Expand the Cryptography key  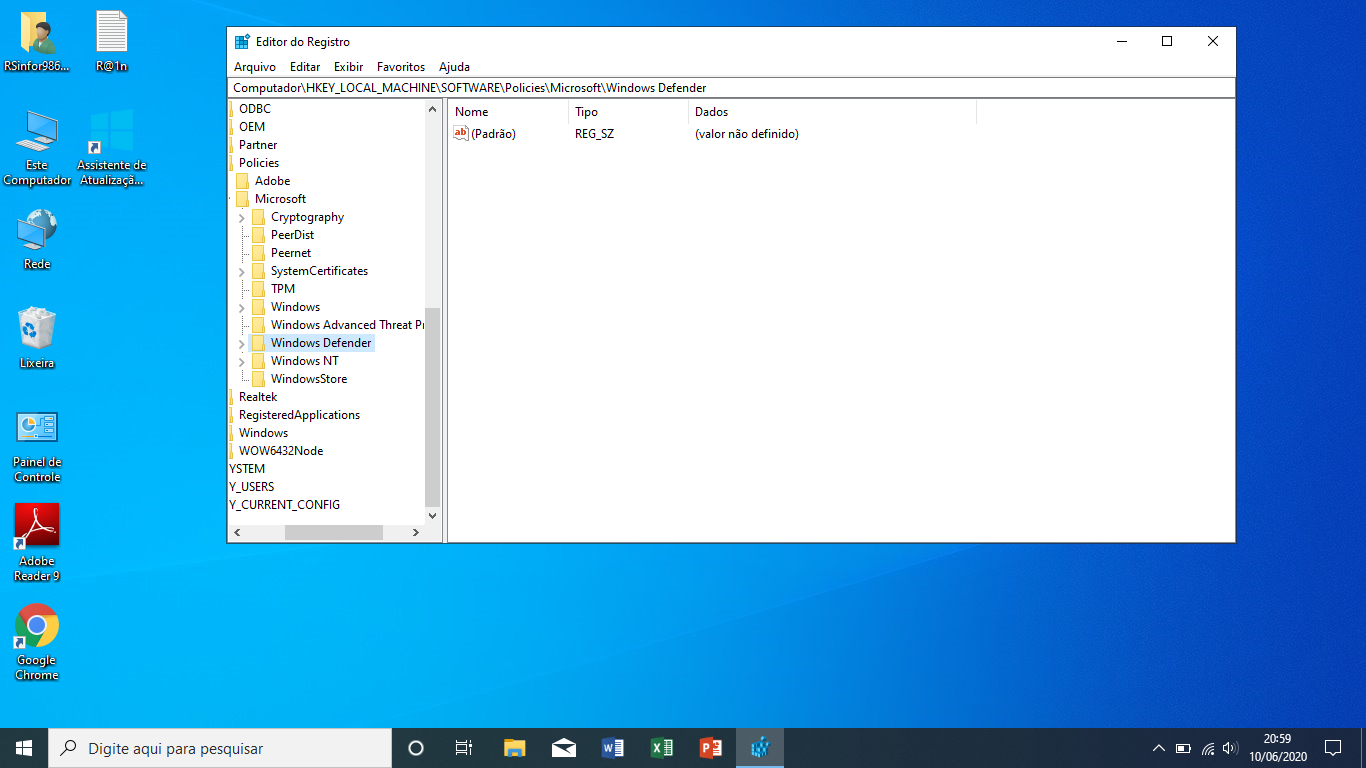(x=242, y=218)
